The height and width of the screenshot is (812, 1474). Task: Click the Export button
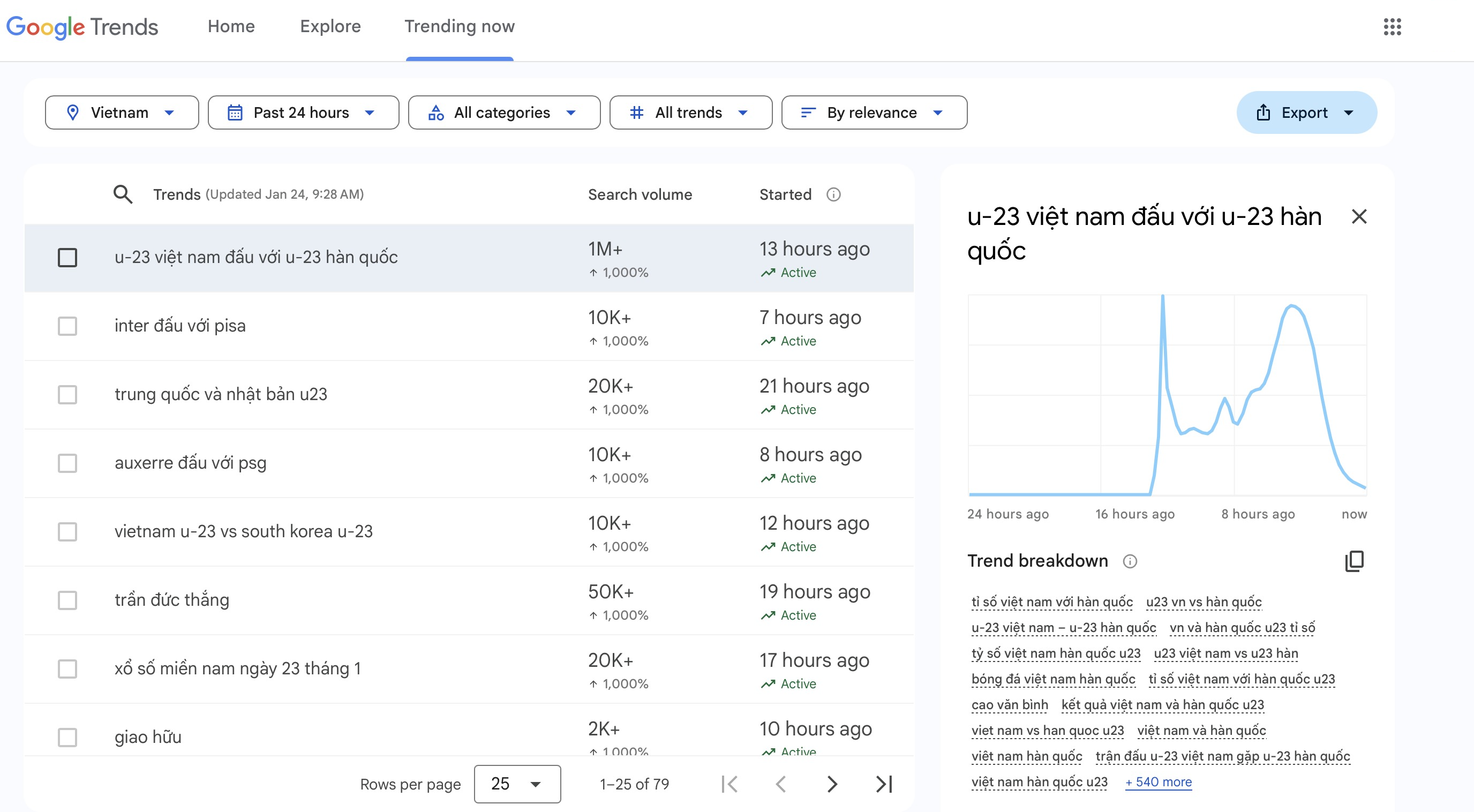(x=1306, y=112)
